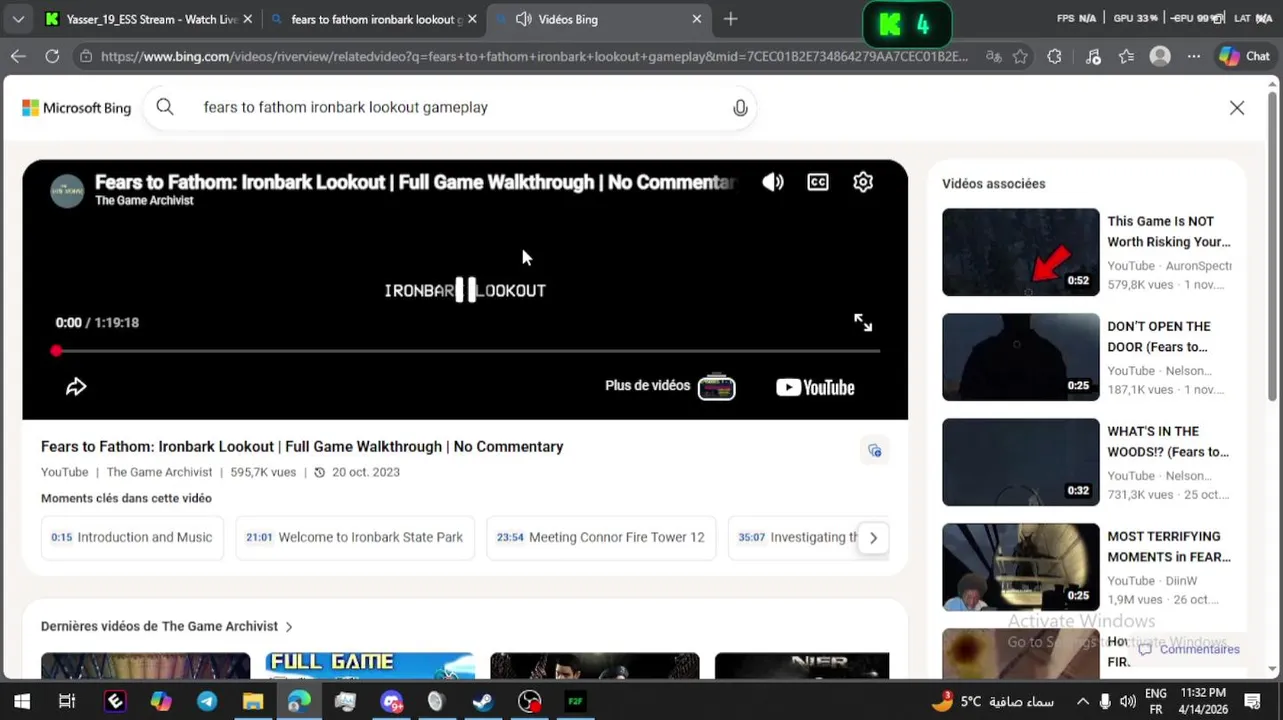Click the Bing search magnifier icon
The width and height of the screenshot is (1283, 720).
[165, 107]
